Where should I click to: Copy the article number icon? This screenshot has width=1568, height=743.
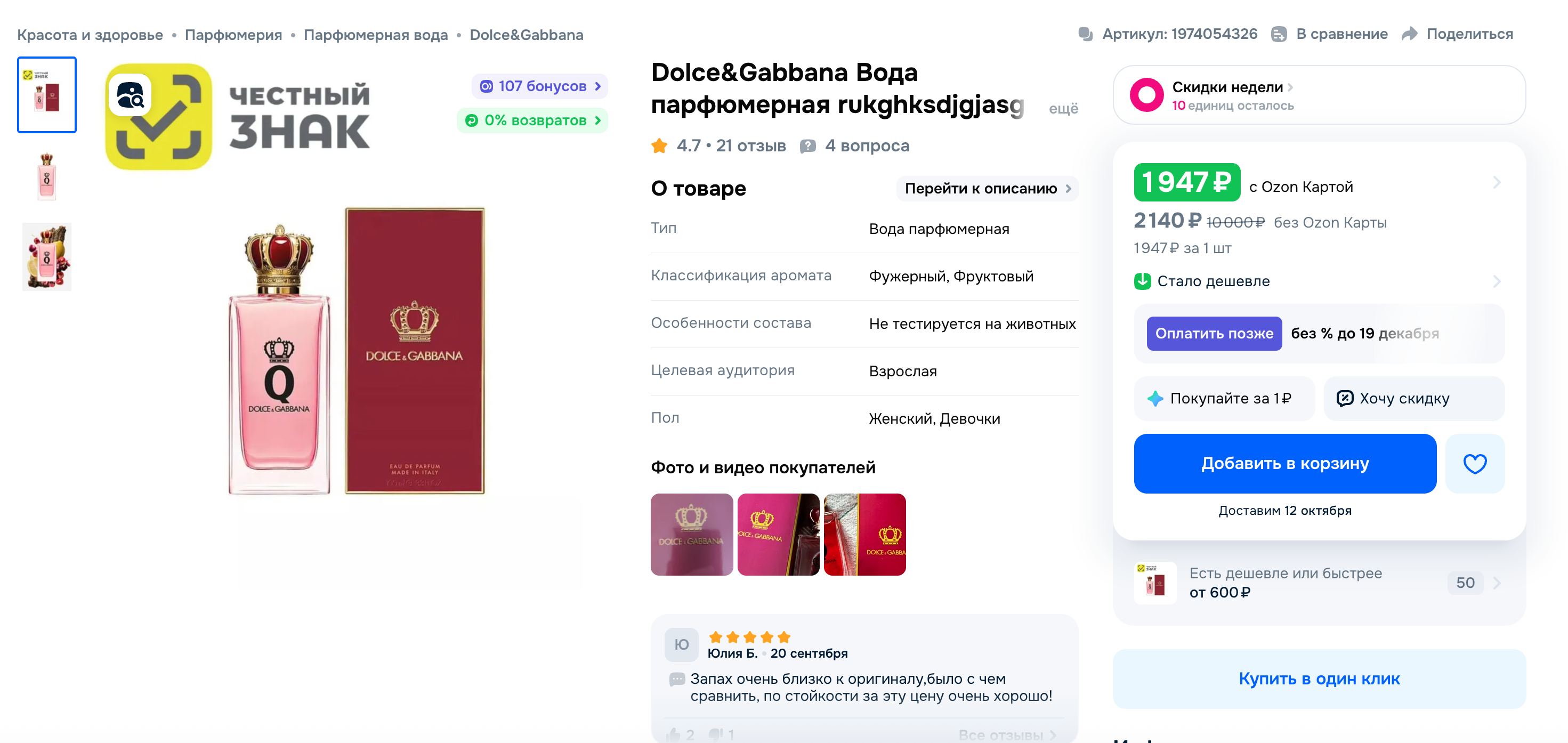point(1085,34)
